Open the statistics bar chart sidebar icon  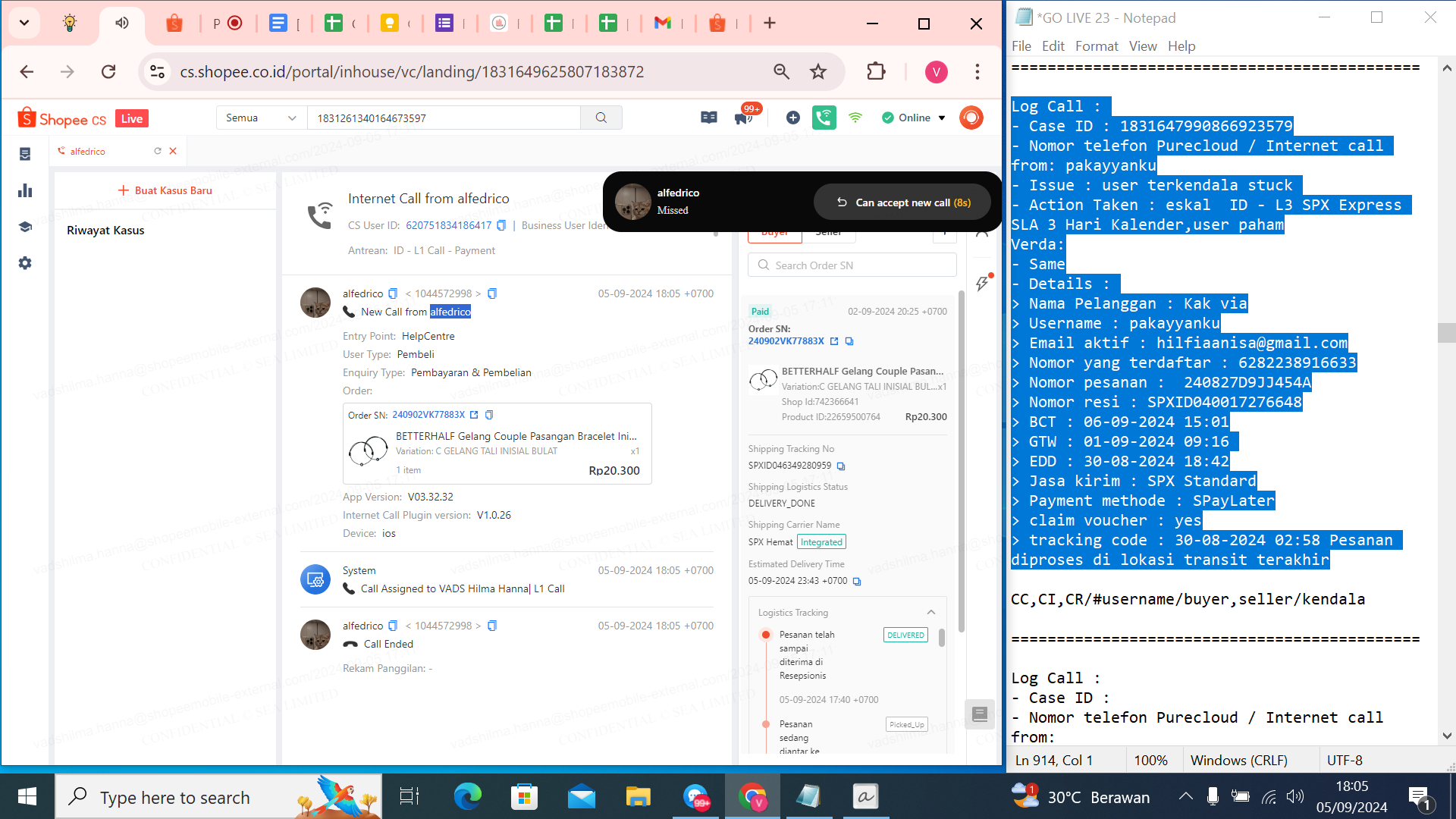[25, 190]
